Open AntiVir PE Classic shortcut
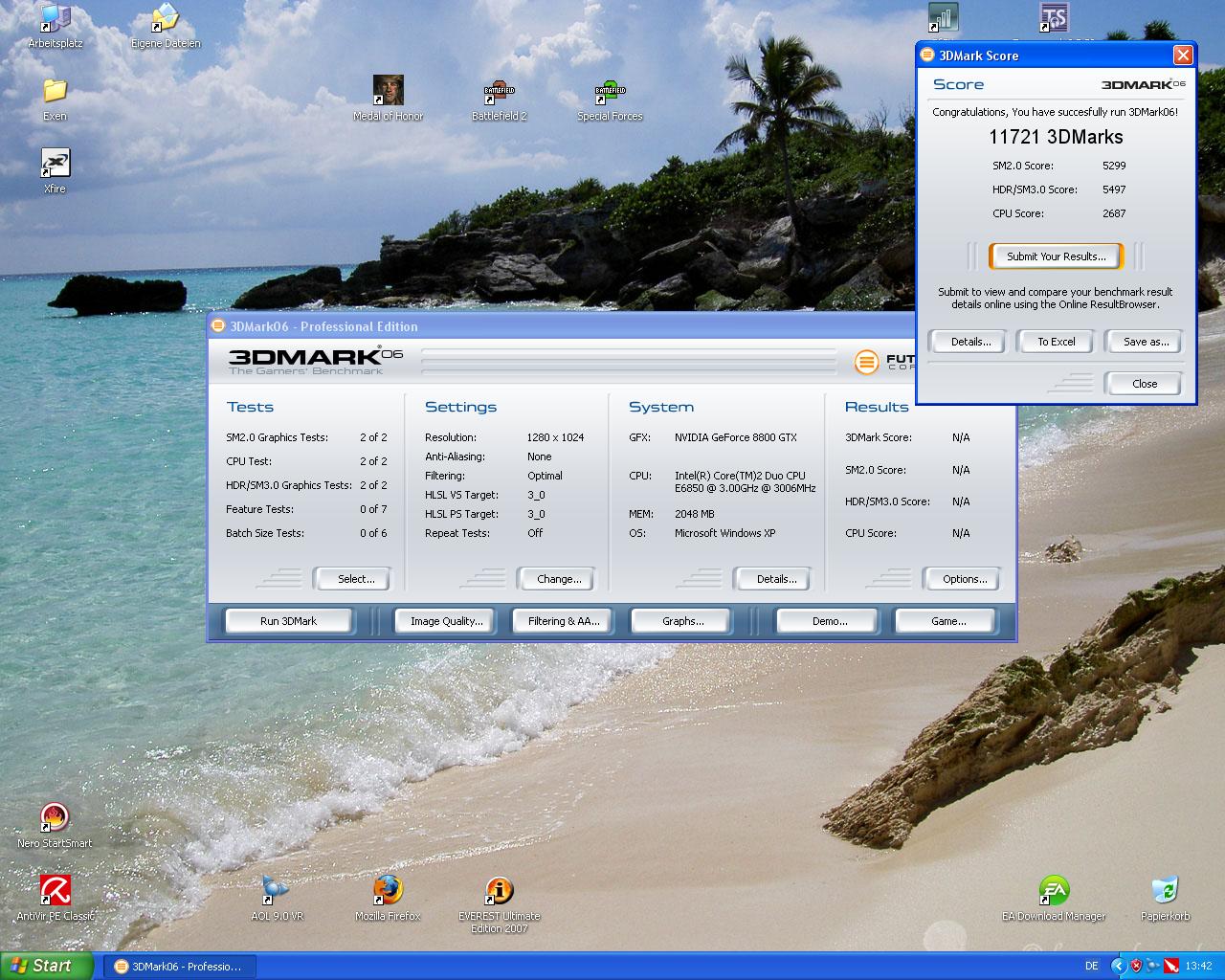The height and width of the screenshot is (980, 1225). click(55, 899)
